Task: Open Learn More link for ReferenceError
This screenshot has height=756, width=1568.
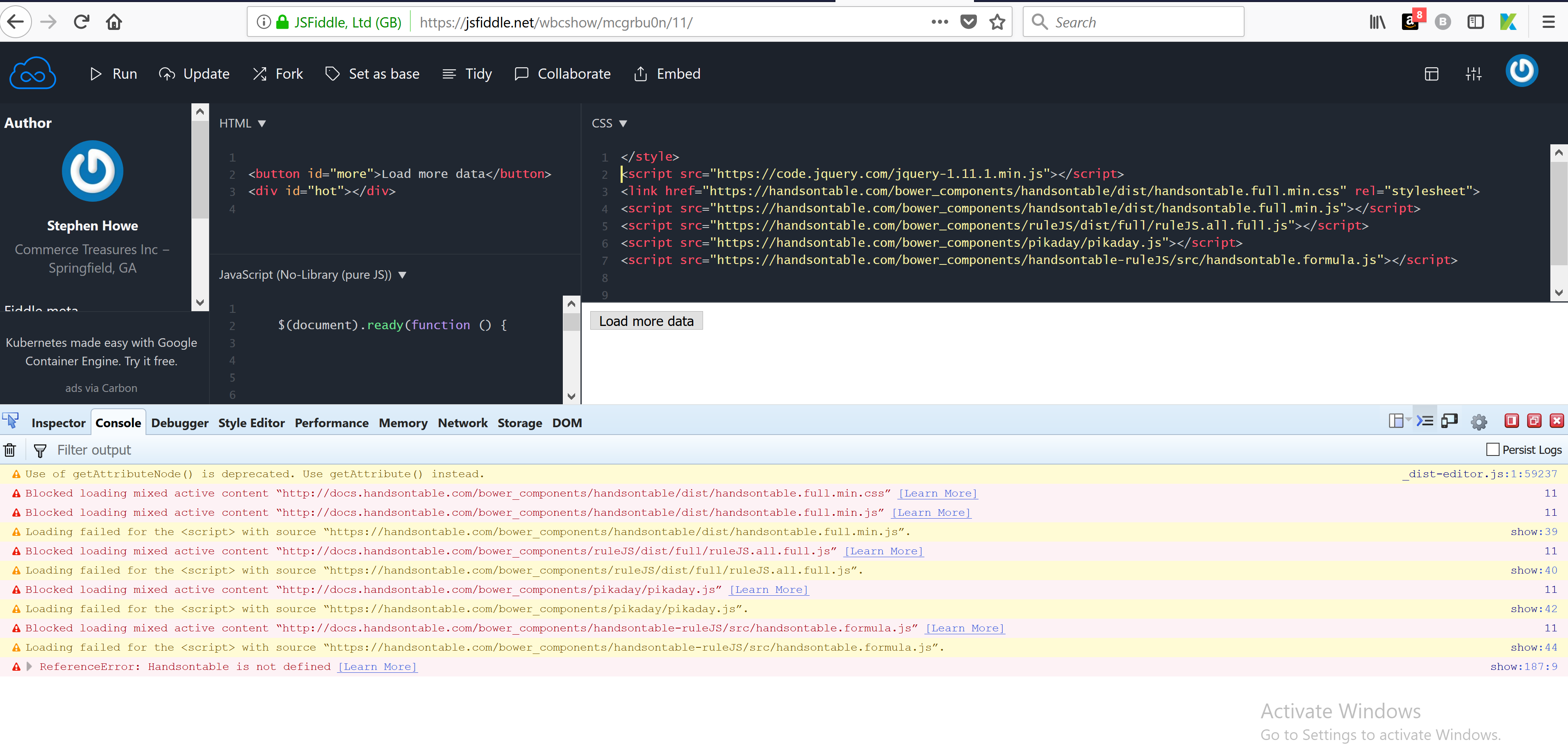Action: click(x=378, y=667)
